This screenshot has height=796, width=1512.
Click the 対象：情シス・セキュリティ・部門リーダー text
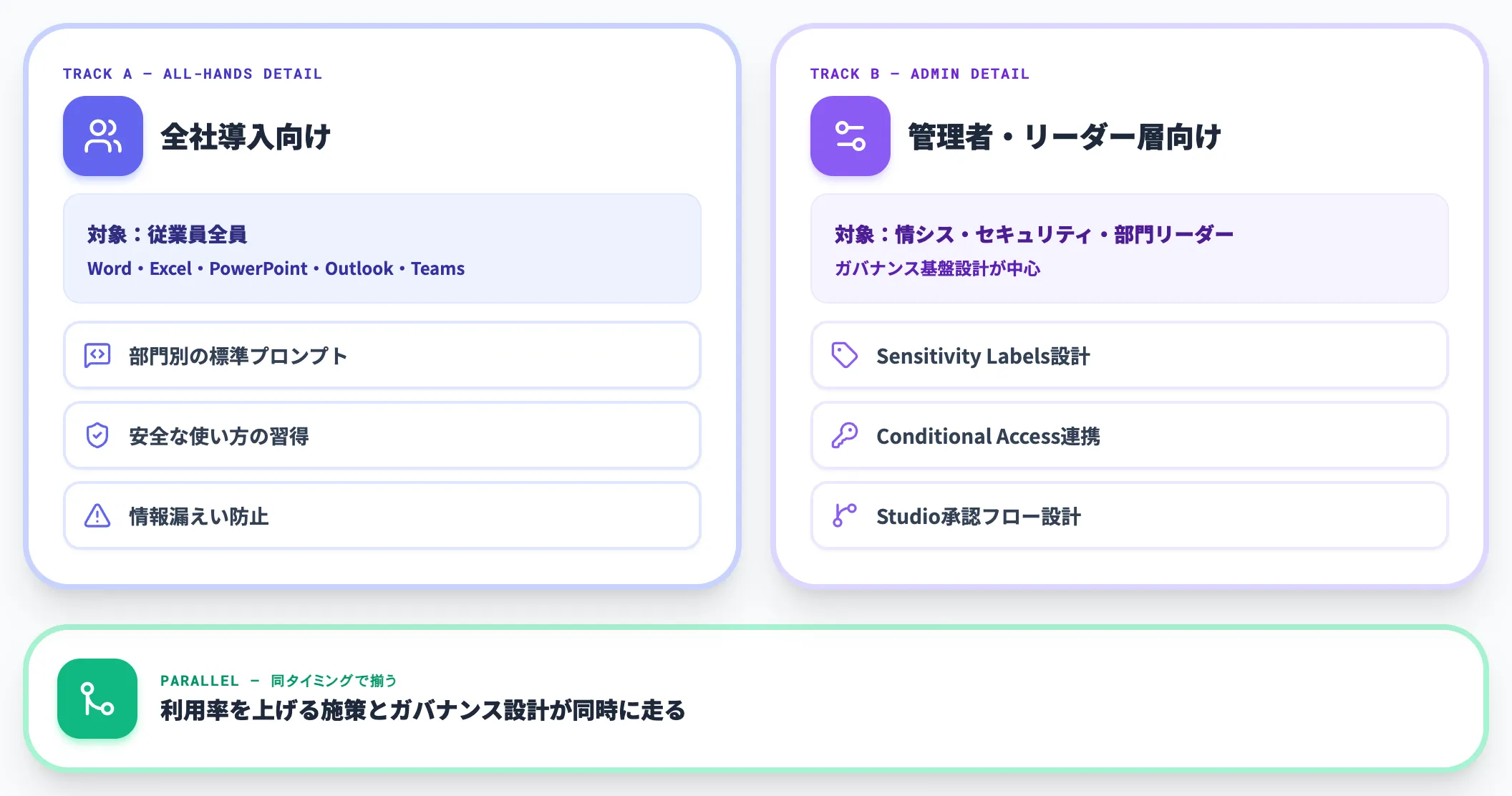click(x=1034, y=234)
